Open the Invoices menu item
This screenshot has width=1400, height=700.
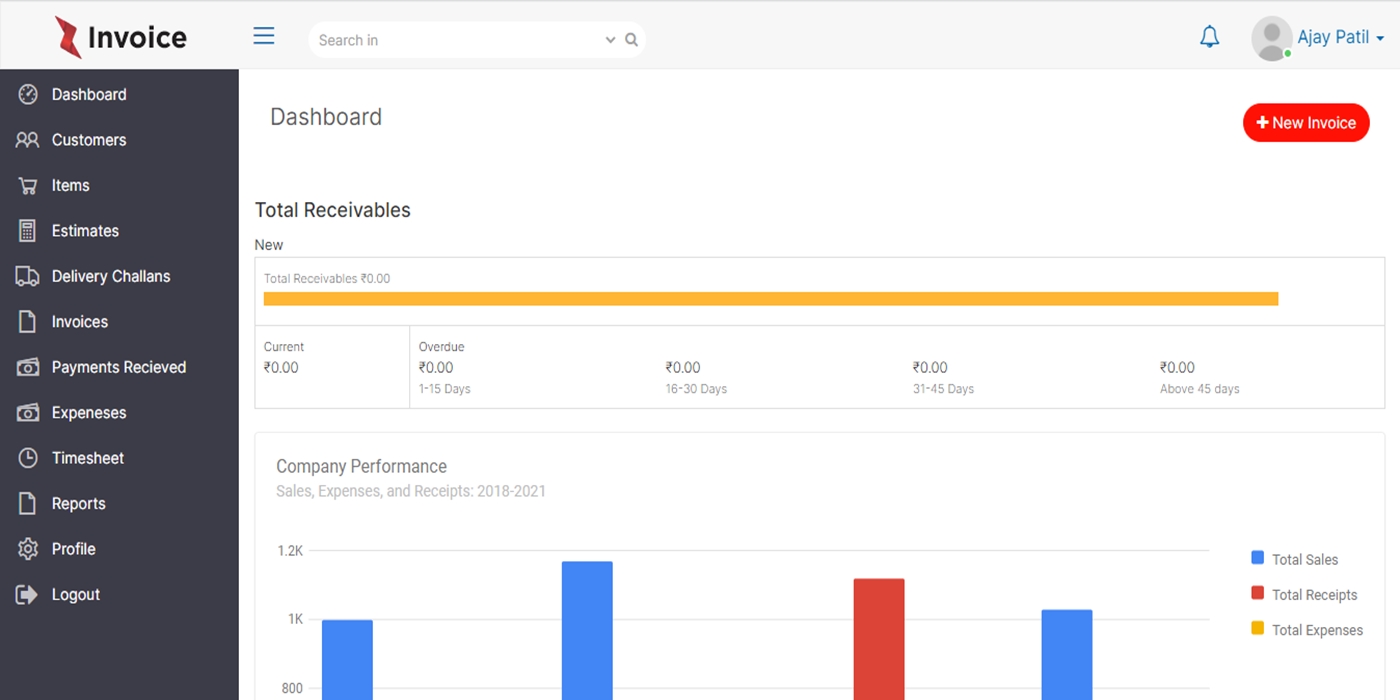coord(79,322)
